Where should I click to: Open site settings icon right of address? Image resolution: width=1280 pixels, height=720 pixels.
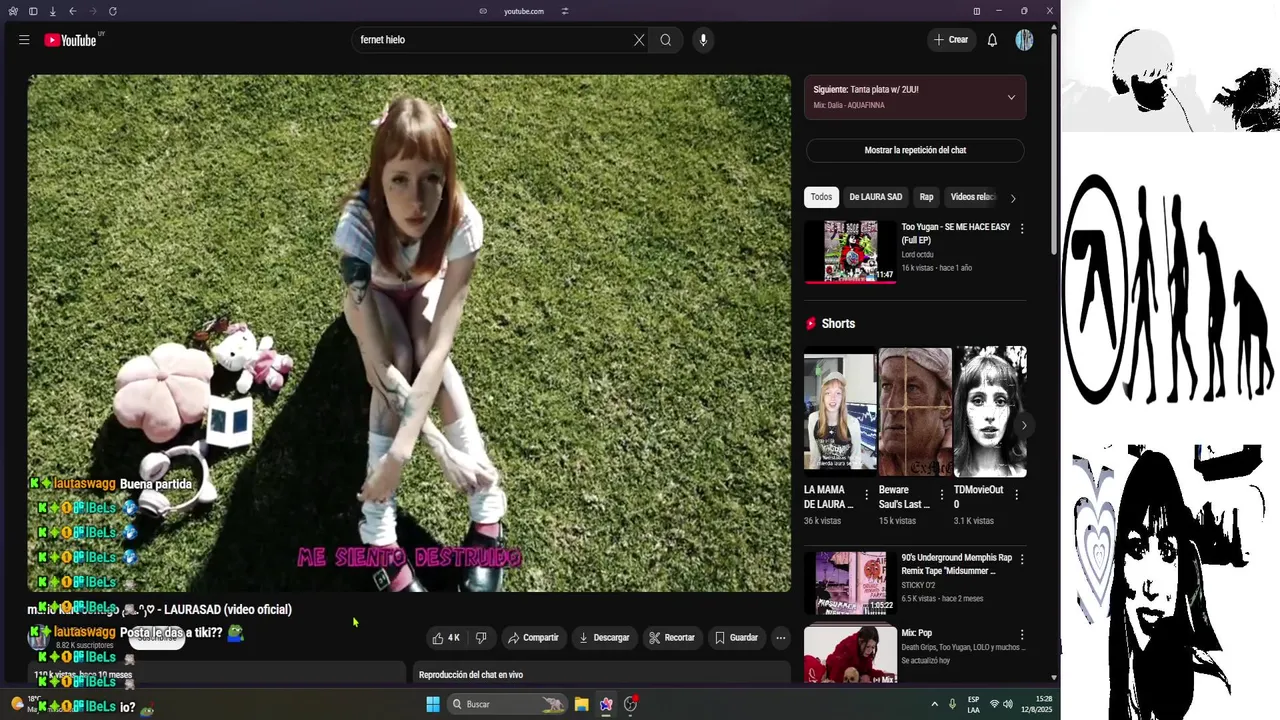coord(565,11)
